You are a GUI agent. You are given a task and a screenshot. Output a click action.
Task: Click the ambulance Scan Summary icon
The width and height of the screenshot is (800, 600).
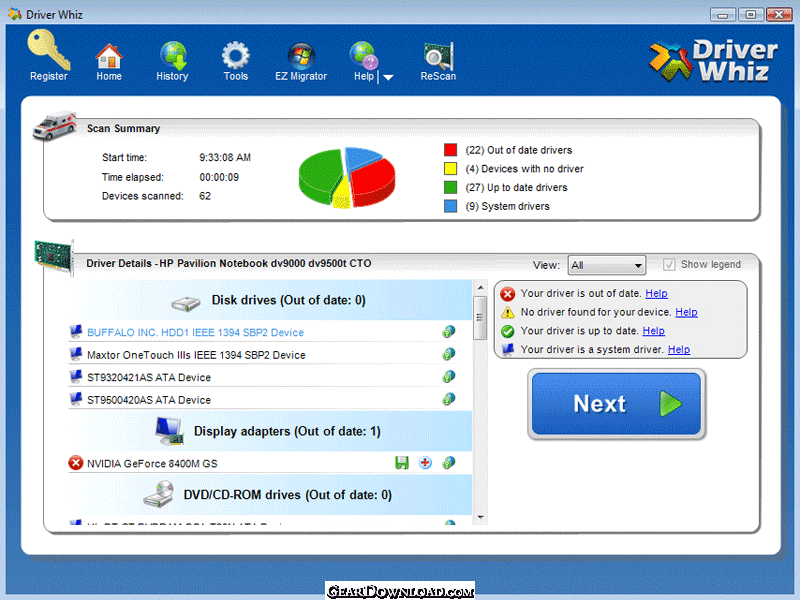(x=54, y=124)
